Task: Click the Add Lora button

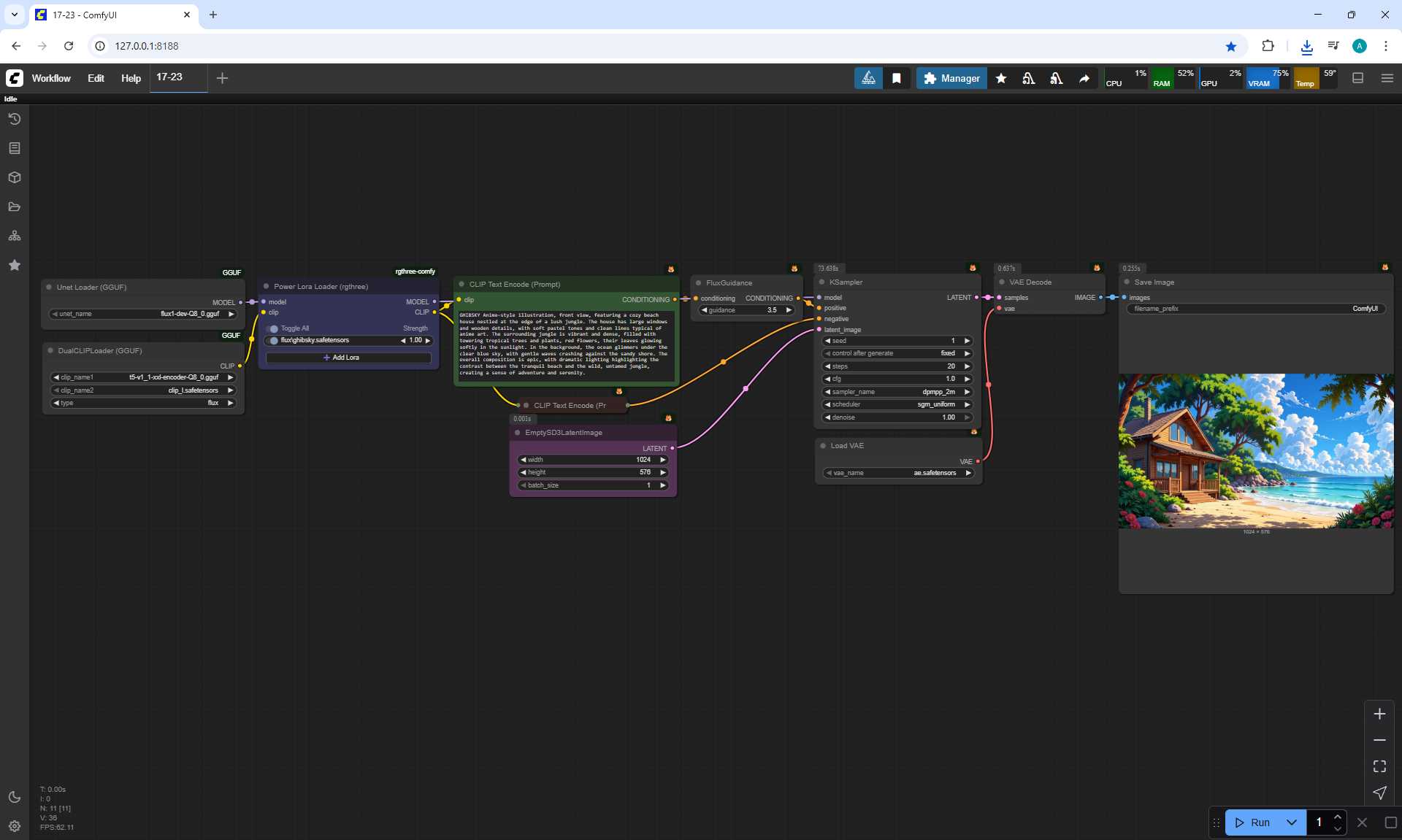Action: (348, 358)
